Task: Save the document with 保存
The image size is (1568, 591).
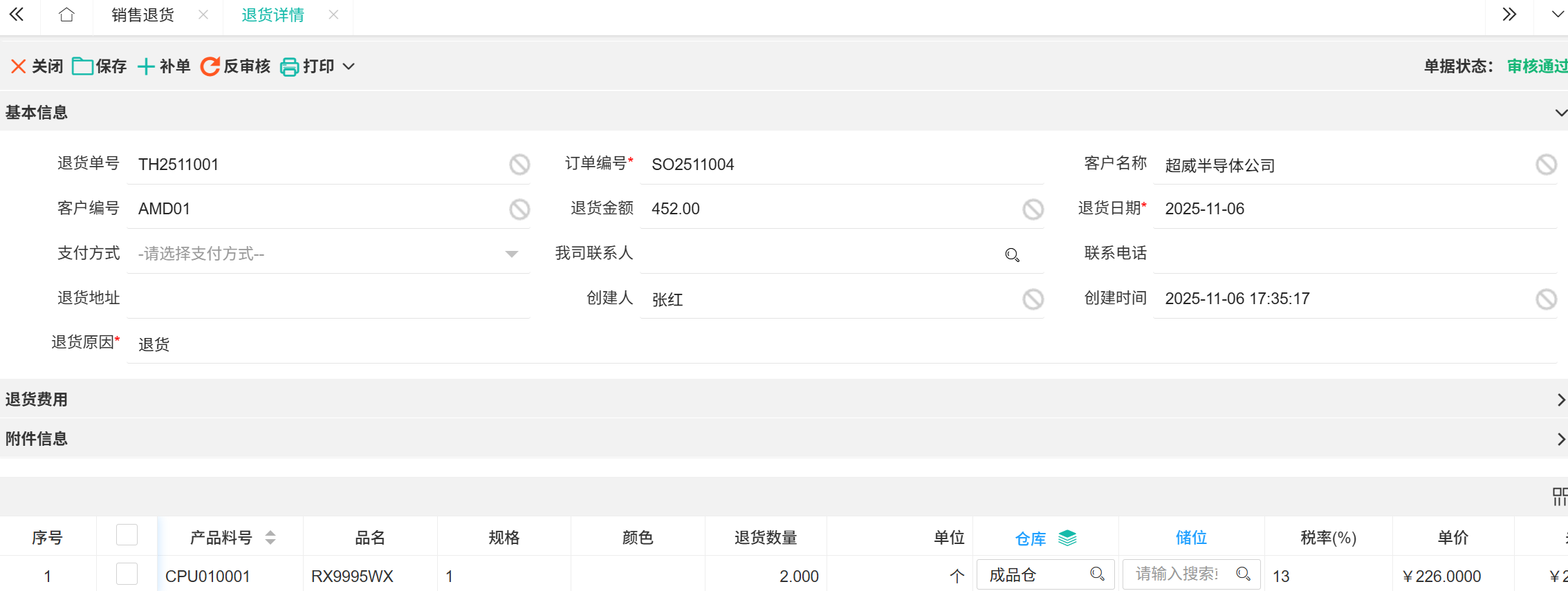Action: click(100, 66)
